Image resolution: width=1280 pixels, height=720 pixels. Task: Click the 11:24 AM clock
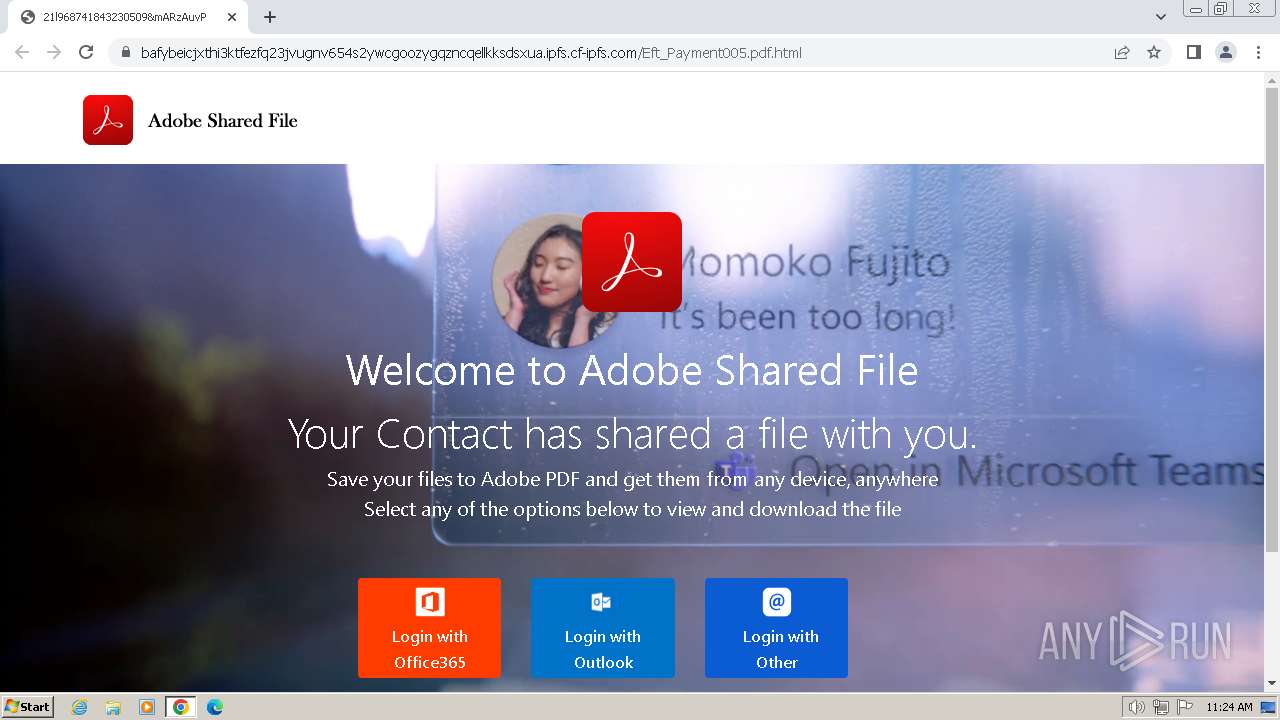[x=1229, y=707]
